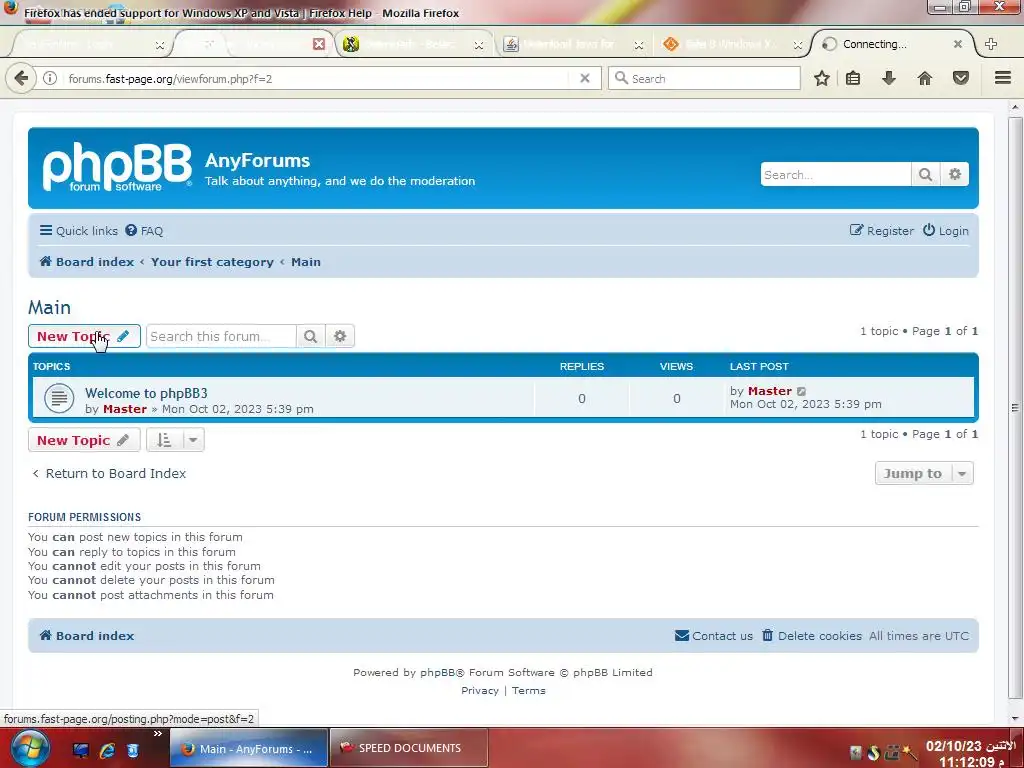Submit header search with magnifier icon

coord(925,174)
